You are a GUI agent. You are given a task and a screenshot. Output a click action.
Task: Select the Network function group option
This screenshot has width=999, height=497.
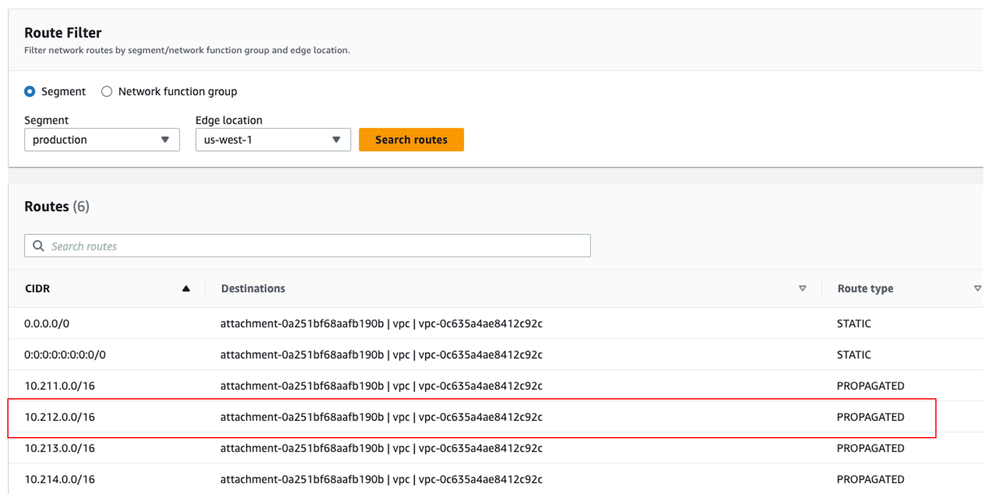point(107,92)
